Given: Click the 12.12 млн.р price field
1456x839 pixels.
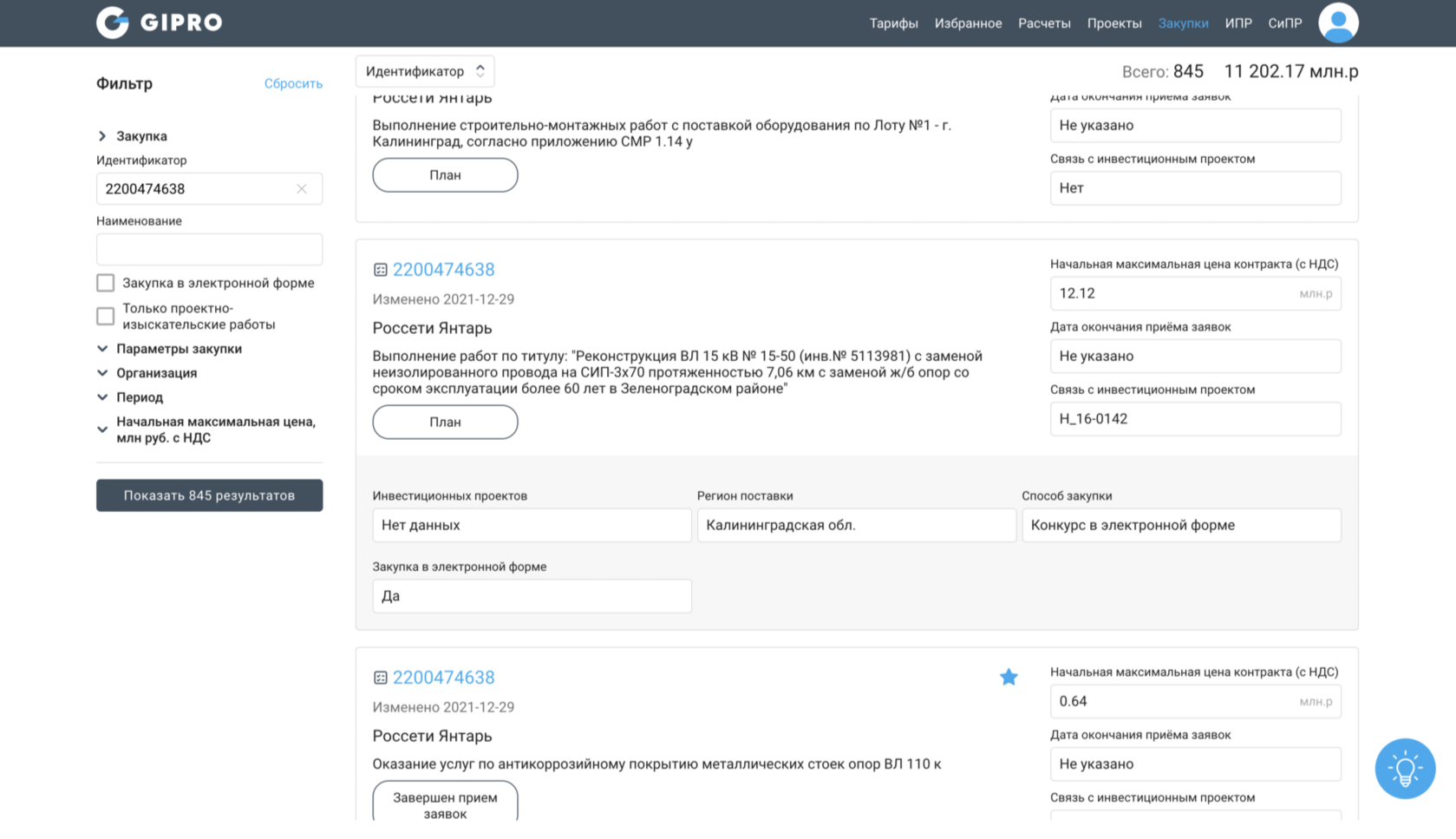Looking at the screenshot, I should [x=1195, y=293].
